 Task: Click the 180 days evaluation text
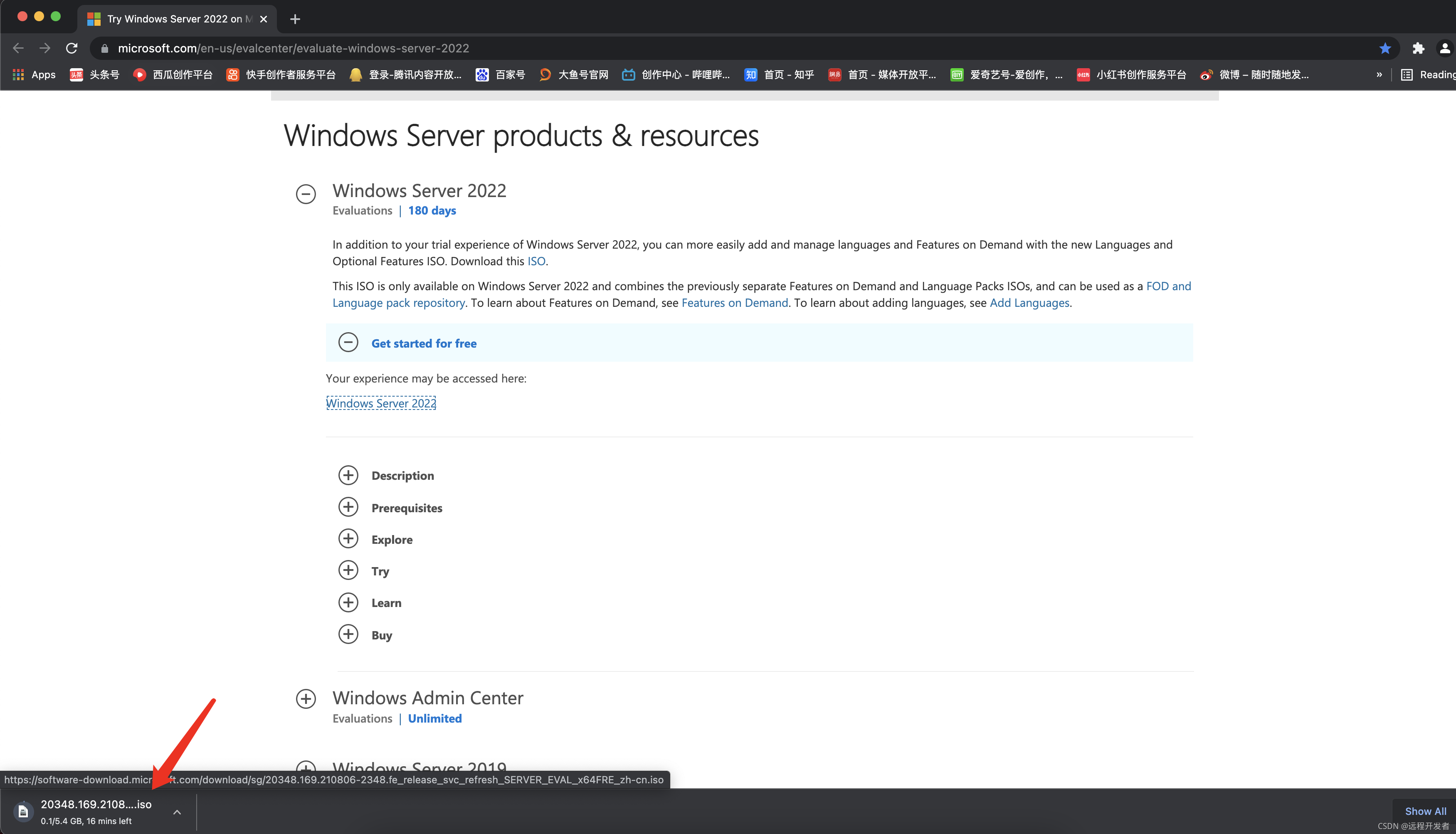click(432, 211)
